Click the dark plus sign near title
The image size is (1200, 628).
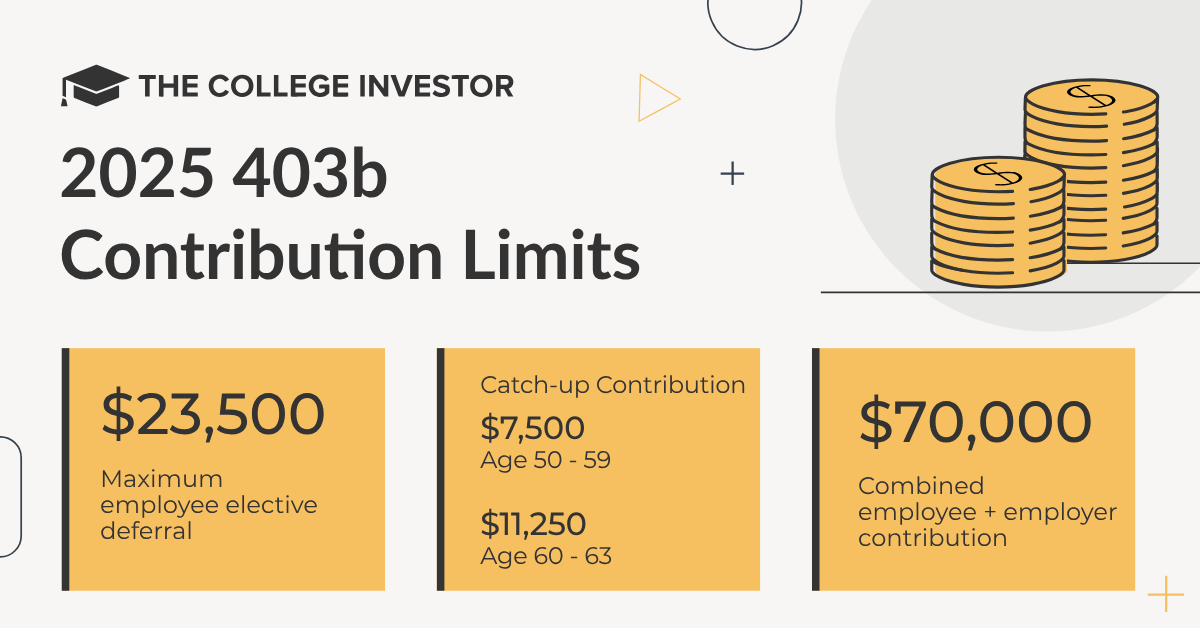click(733, 174)
